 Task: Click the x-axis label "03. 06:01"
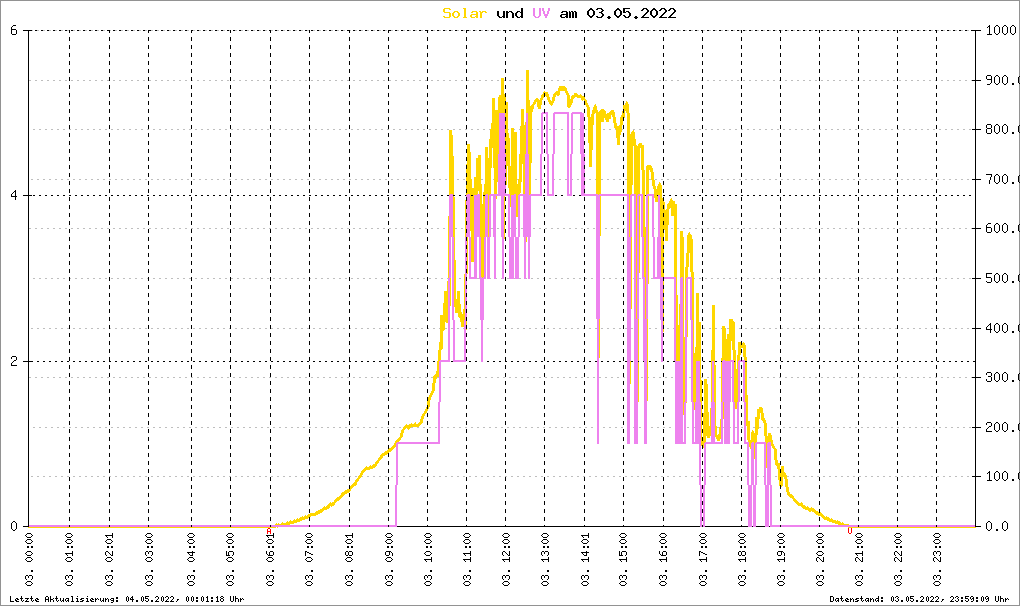coord(271,559)
